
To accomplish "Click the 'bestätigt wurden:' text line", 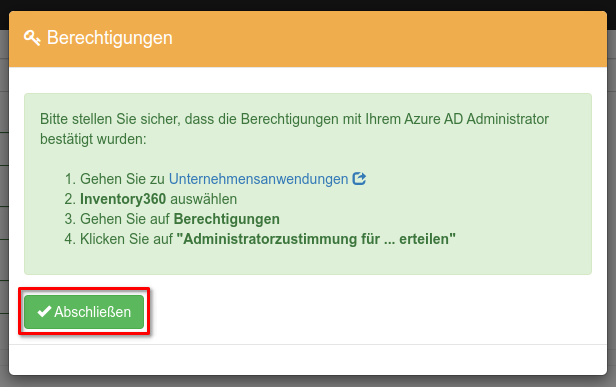I will pyautogui.click(x=93, y=139).
